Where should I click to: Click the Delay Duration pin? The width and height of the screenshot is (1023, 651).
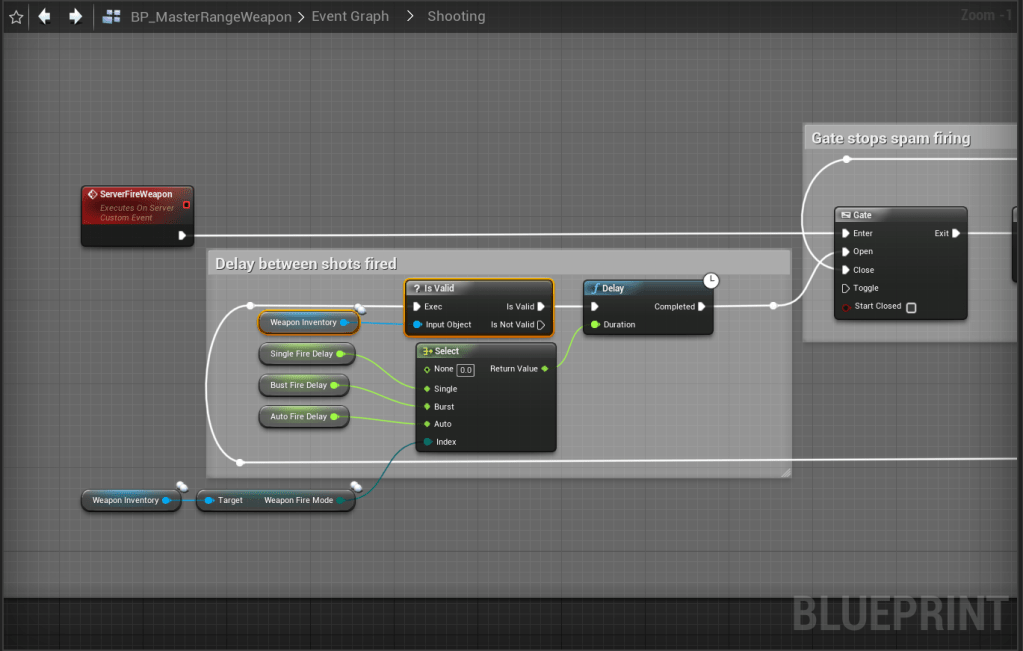pos(595,325)
